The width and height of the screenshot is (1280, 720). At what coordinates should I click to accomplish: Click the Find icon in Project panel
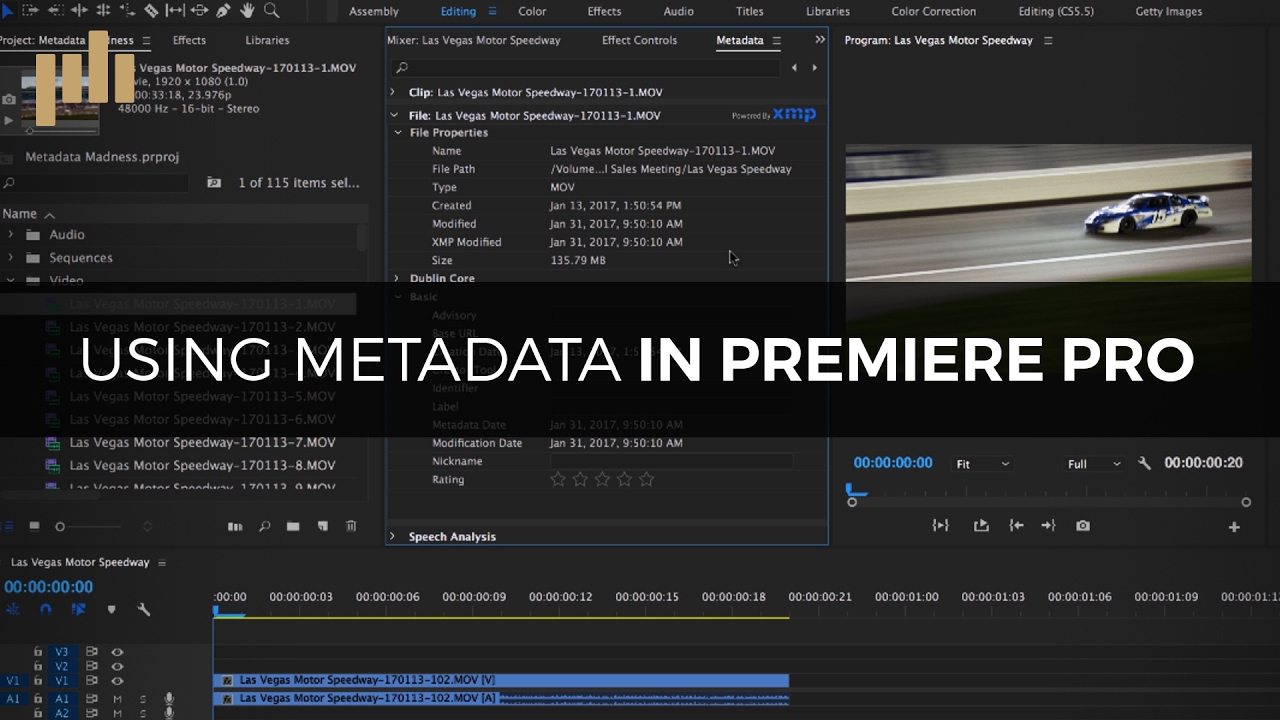[x=265, y=526]
